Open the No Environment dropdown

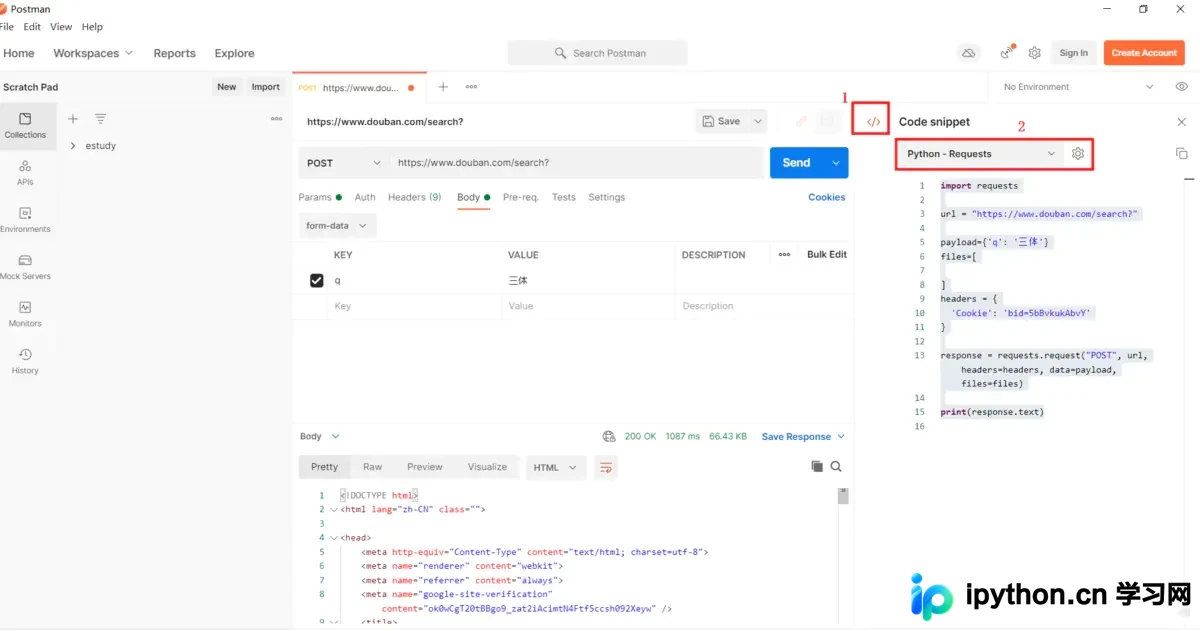click(1079, 87)
